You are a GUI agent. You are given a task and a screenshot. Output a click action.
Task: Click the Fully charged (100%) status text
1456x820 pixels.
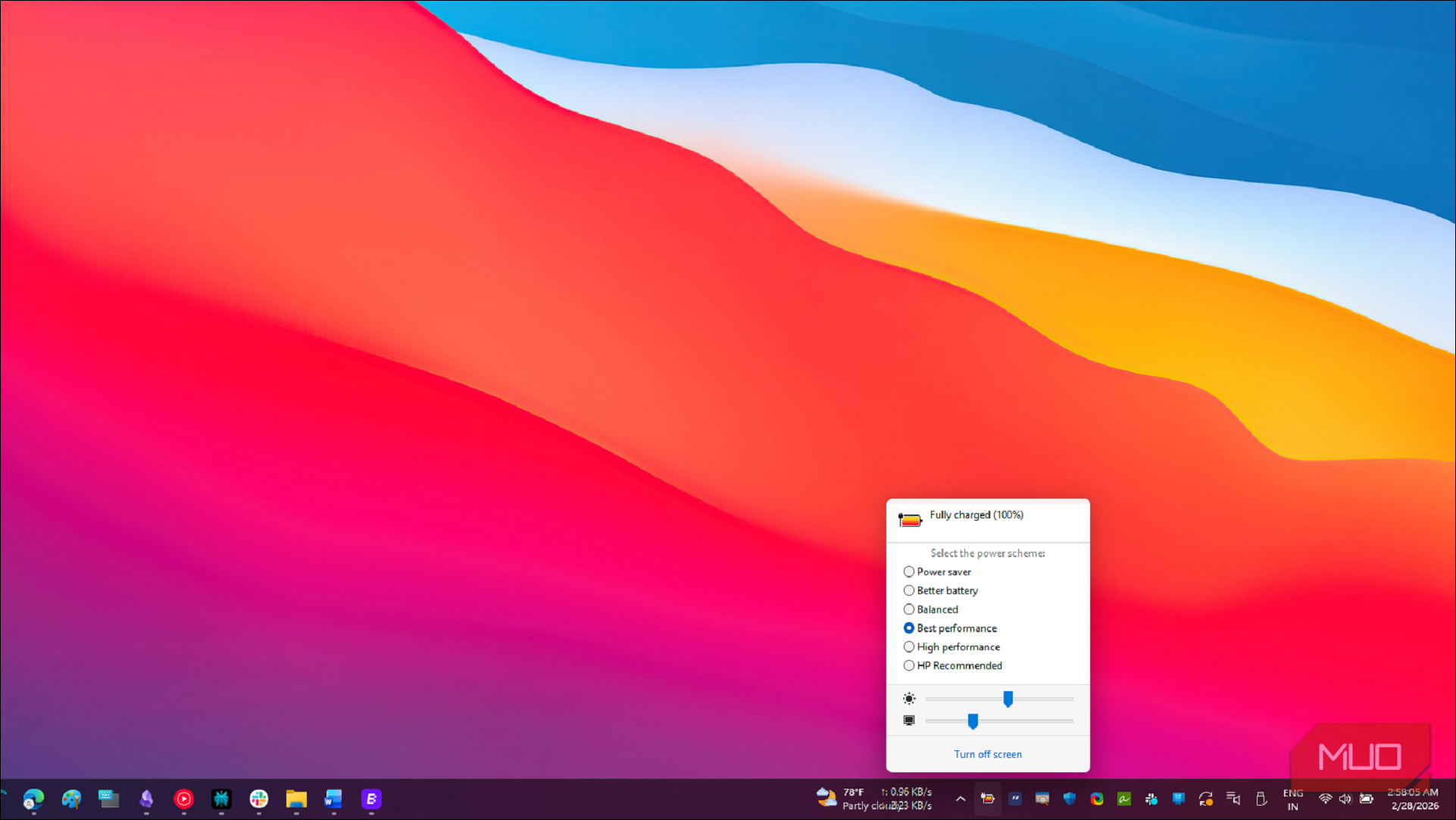click(976, 515)
